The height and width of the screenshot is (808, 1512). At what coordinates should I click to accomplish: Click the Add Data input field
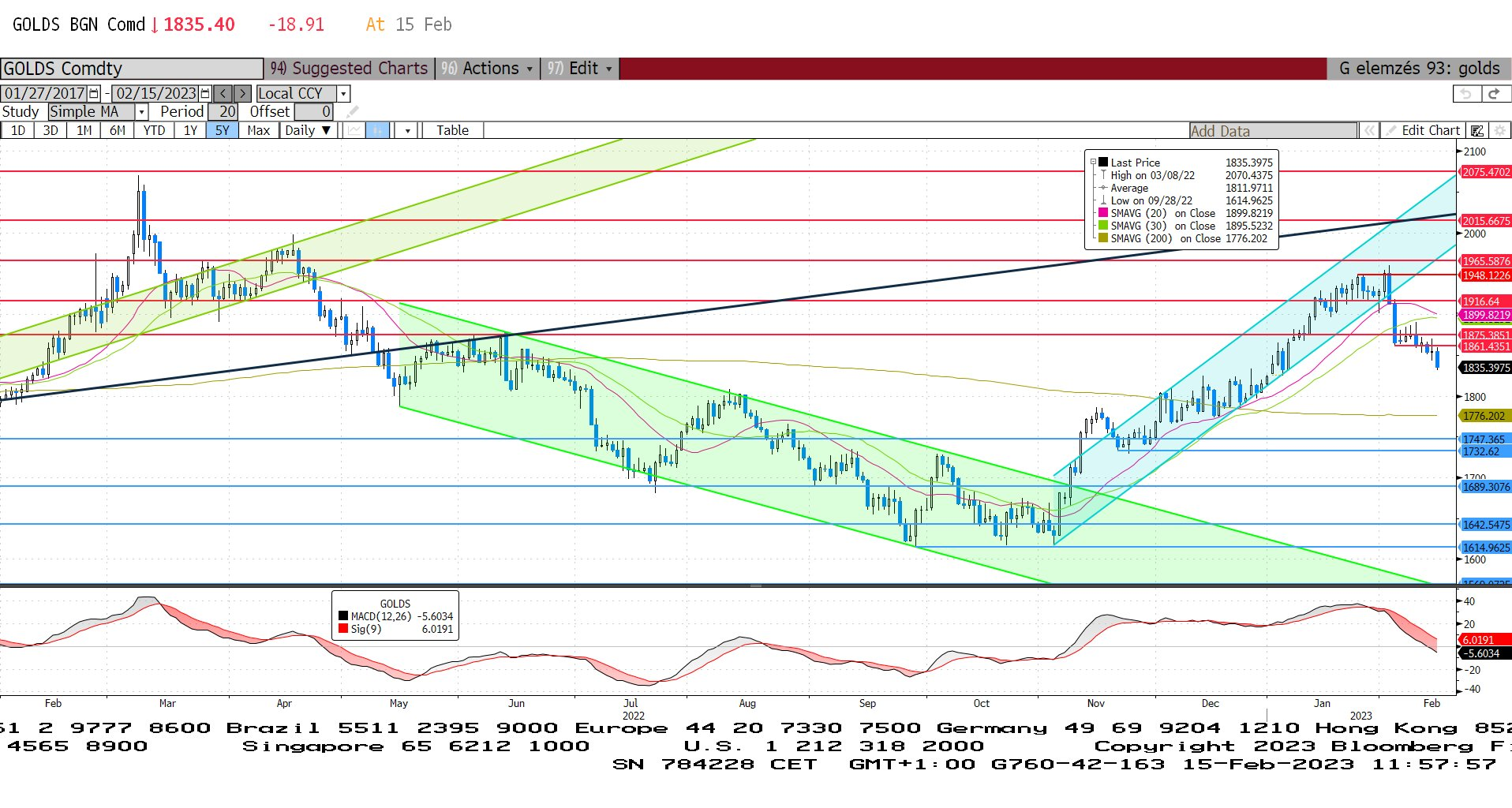tap(1273, 131)
